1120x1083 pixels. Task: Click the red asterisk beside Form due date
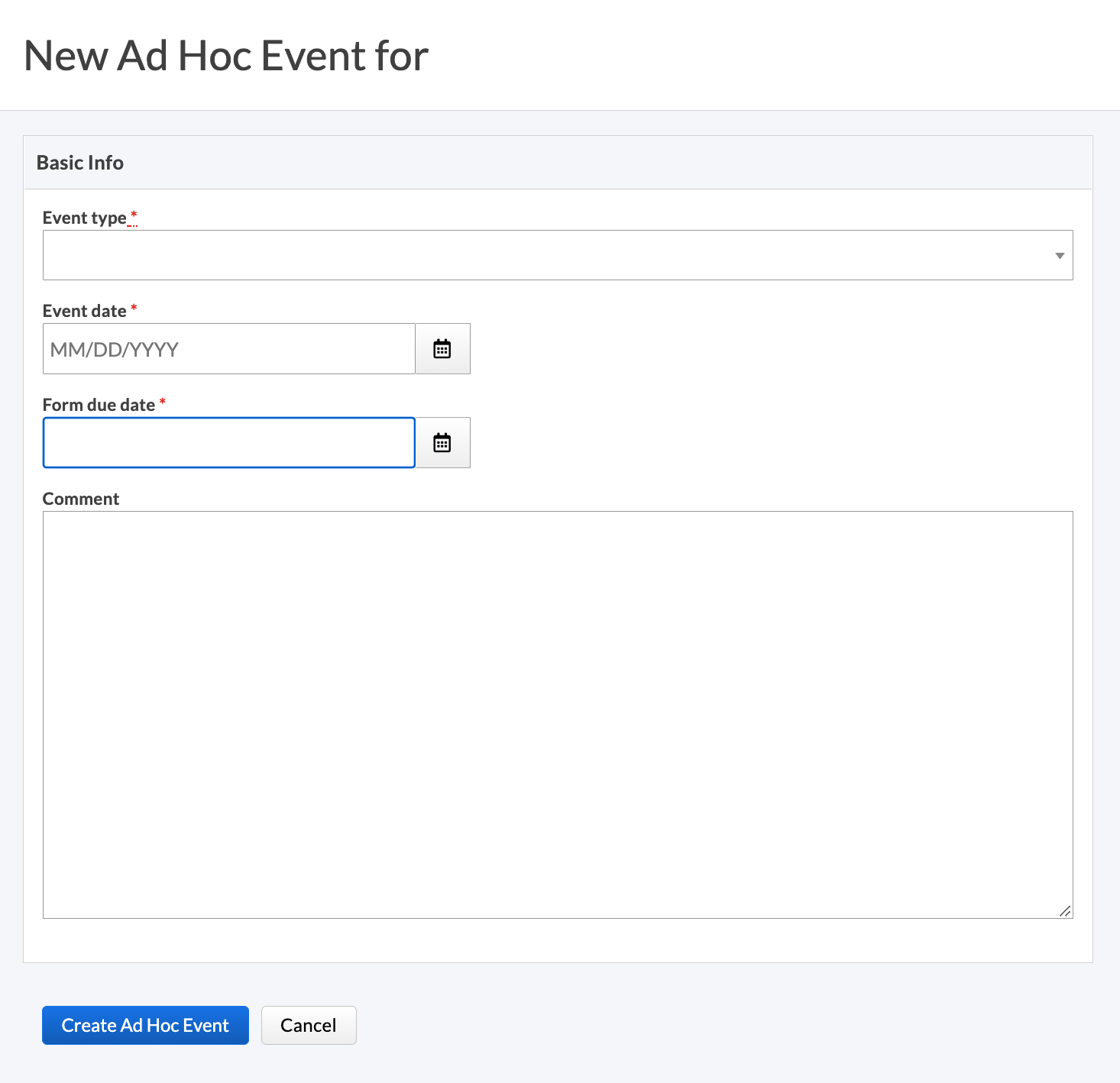(x=162, y=402)
